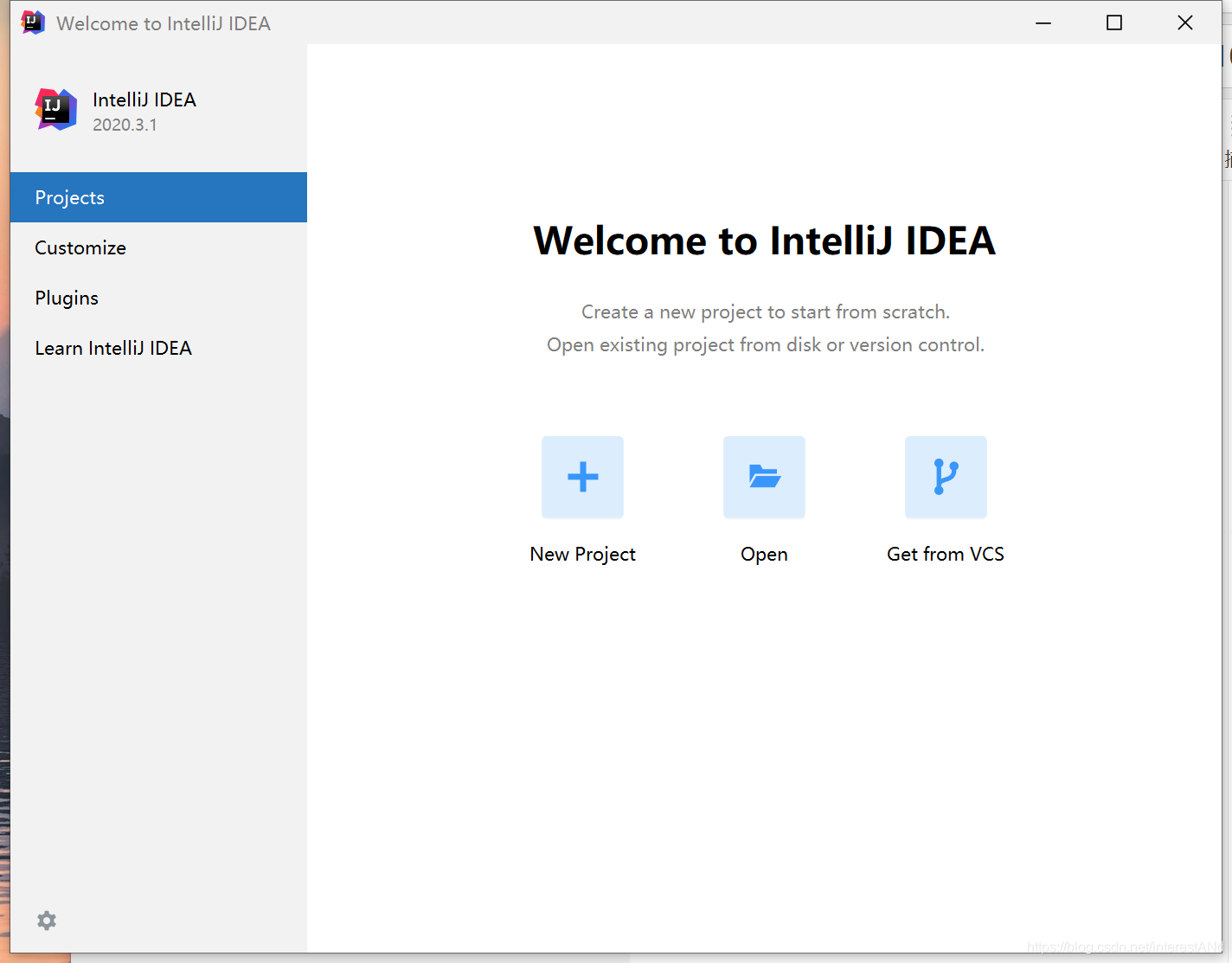Click the Get from VCS branch icon

click(946, 477)
